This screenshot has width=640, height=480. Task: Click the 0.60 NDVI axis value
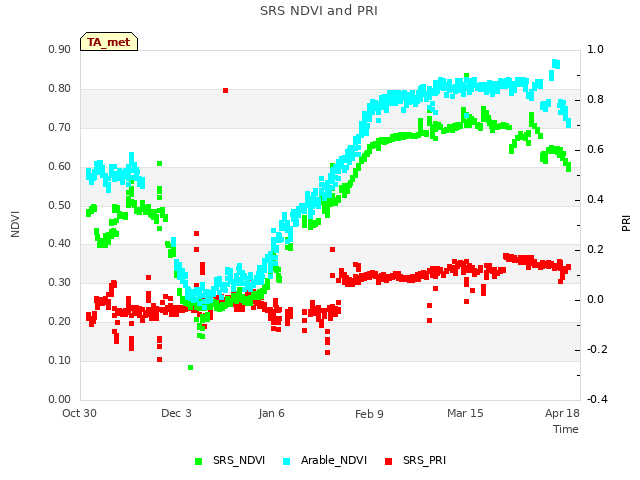tap(60, 167)
